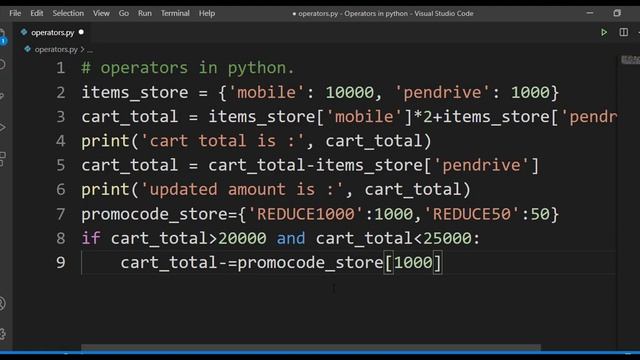Click the number 20000 on line 8

pos(242,238)
